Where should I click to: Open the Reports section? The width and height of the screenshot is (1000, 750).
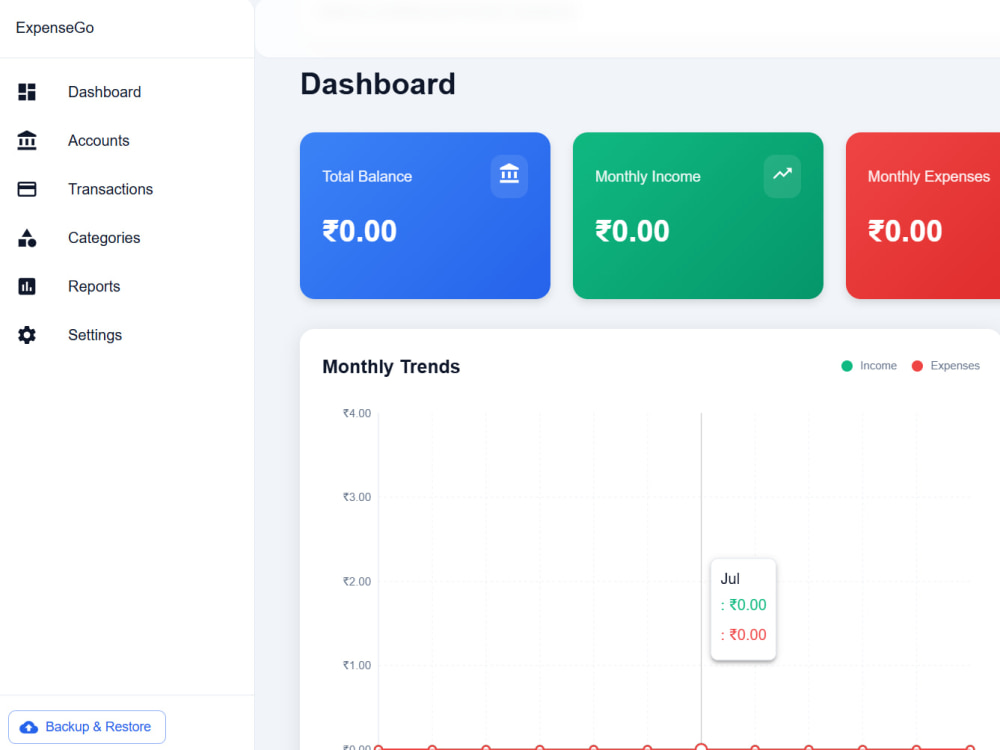pyautogui.click(x=127, y=286)
